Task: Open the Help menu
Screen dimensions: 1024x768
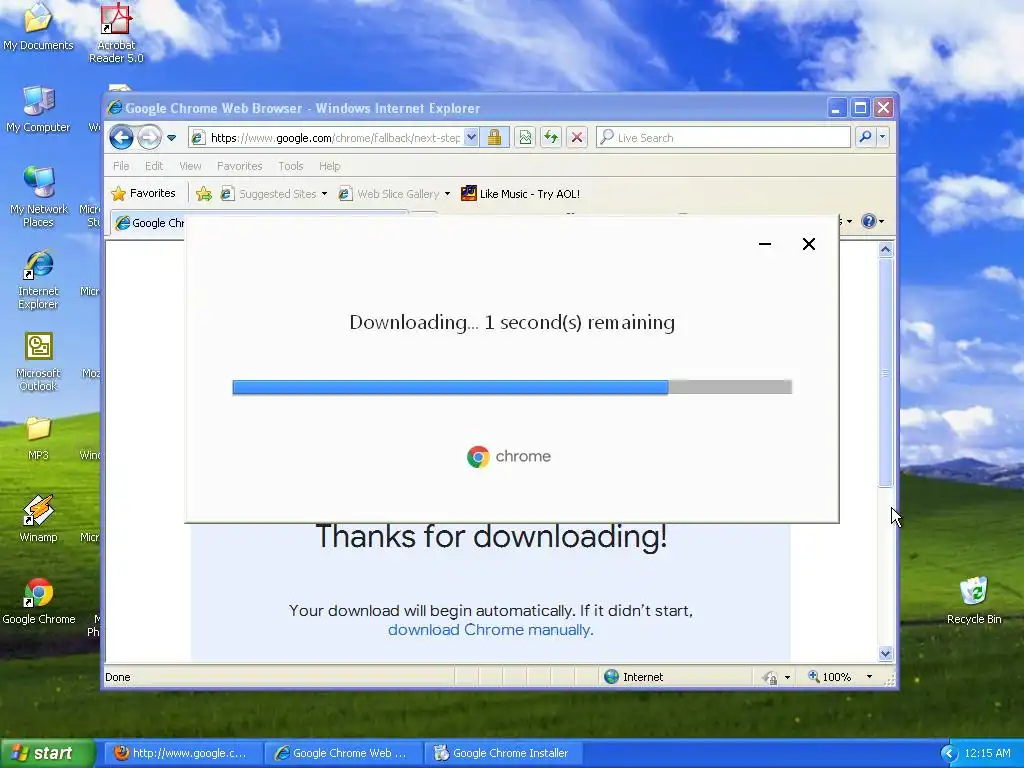Action: click(x=329, y=166)
